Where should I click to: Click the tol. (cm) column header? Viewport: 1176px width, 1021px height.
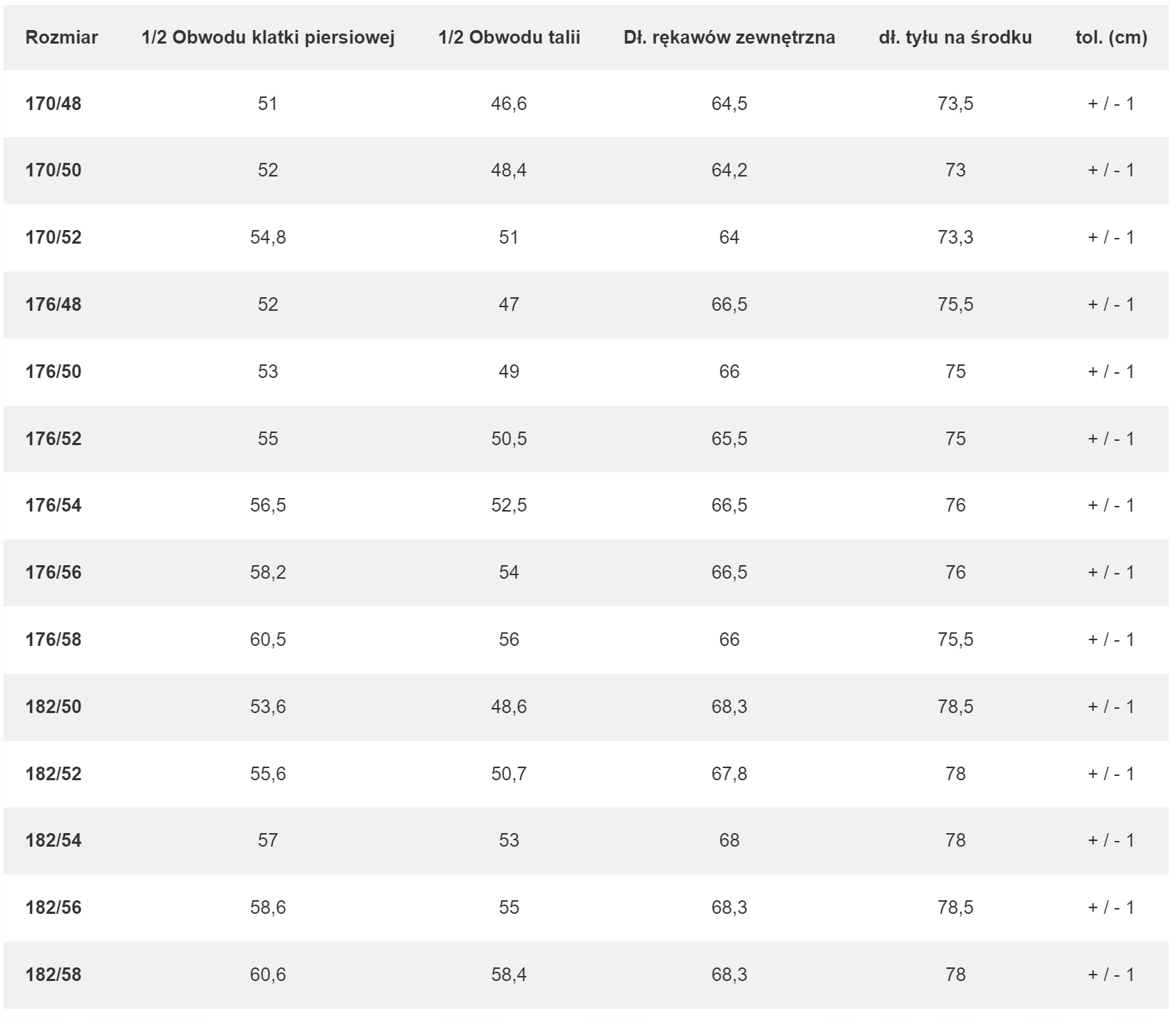pyautogui.click(x=1111, y=38)
